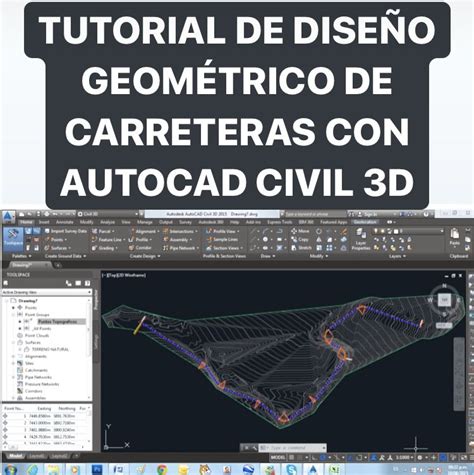474x475 pixels.
Task: Open Photoshop from the taskbar
Action: pos(98,470)
